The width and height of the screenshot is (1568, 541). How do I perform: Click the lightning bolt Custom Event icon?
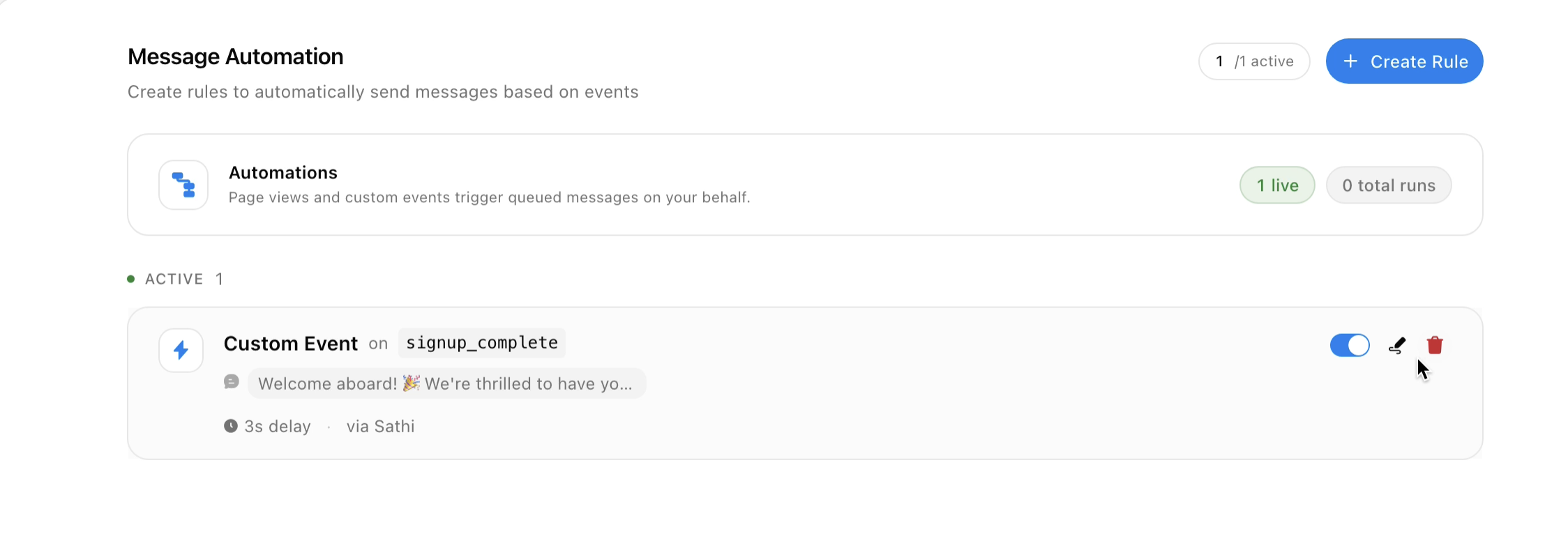(181, 350)
